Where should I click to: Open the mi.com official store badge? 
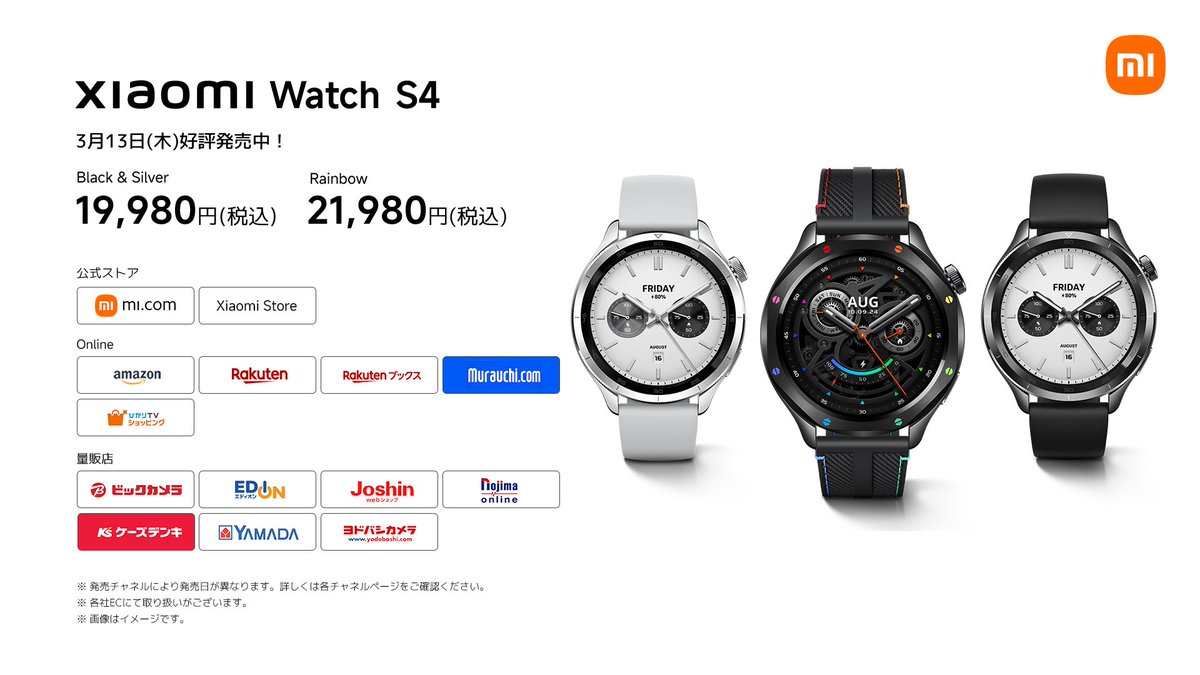(136, 305)
